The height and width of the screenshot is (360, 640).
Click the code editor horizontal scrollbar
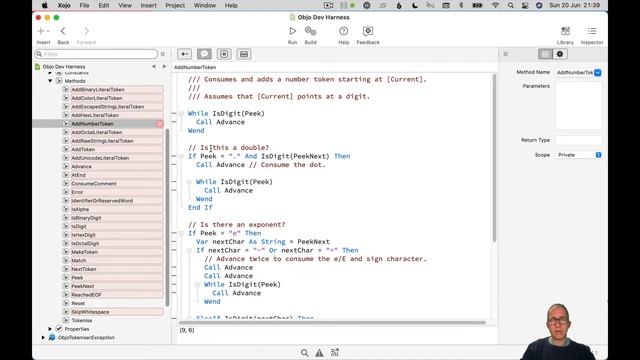pos(332,322)
